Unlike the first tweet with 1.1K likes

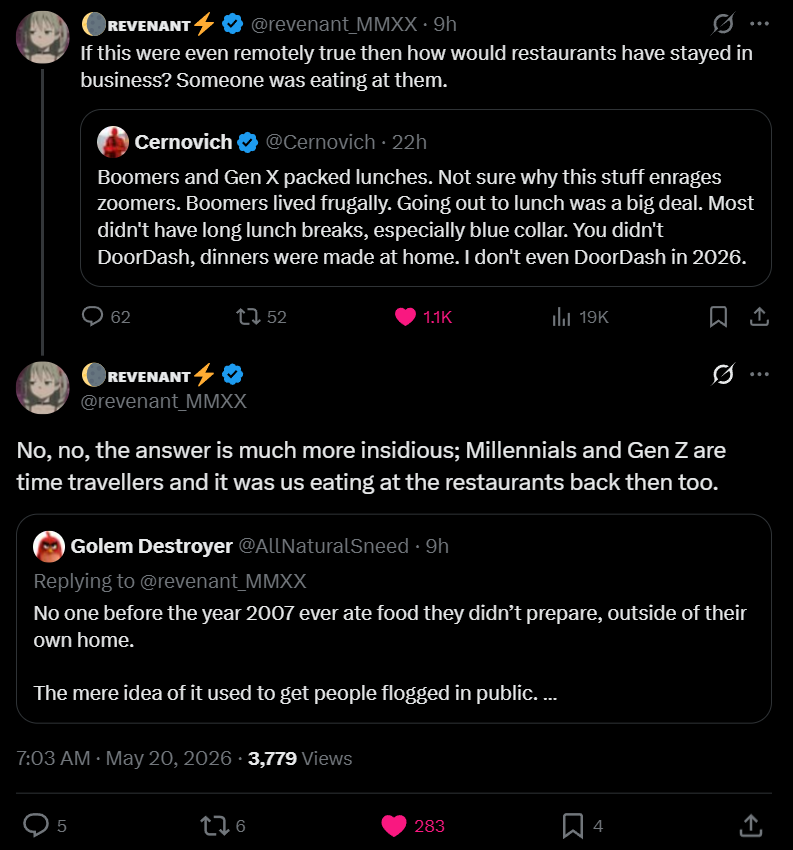pos(423,317)
